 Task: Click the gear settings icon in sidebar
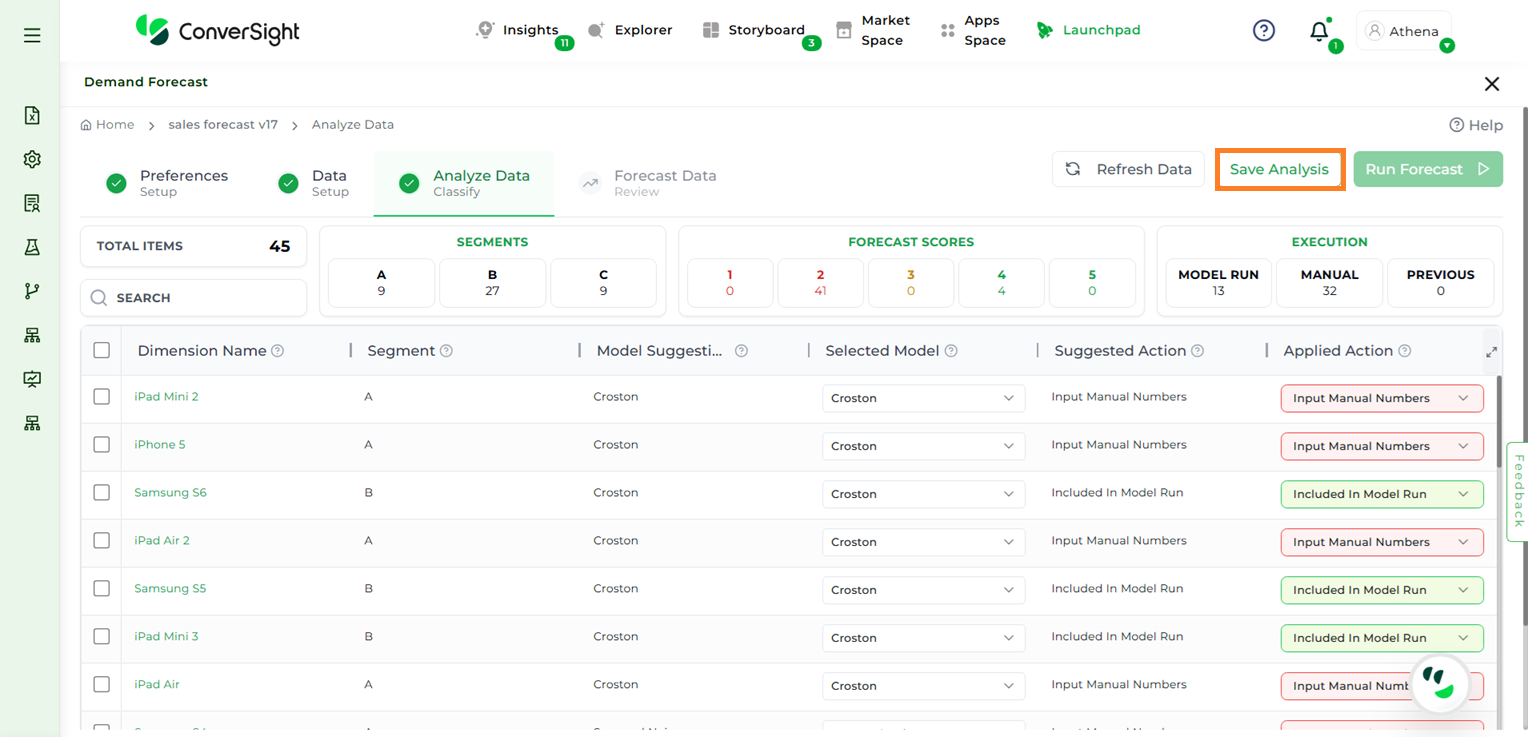coord(32,159)
